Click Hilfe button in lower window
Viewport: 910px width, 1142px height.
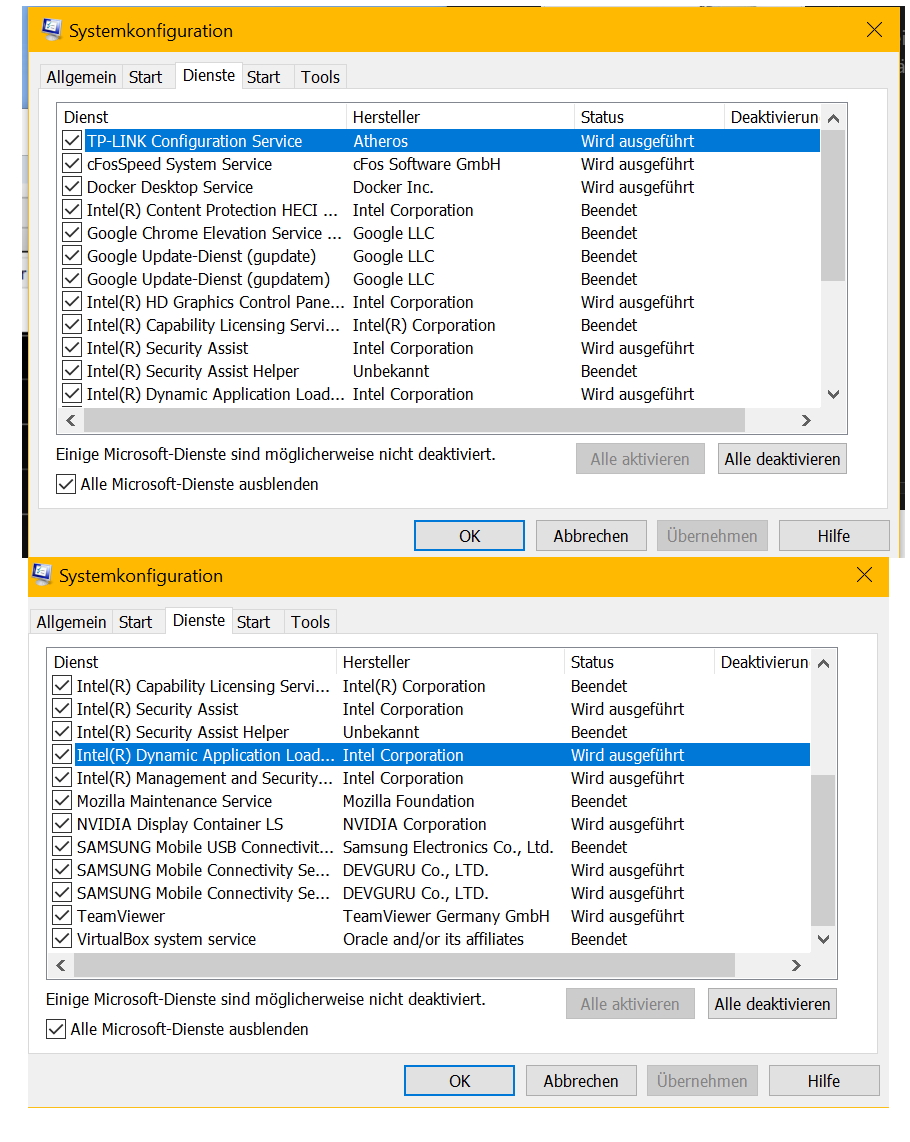823,1081
